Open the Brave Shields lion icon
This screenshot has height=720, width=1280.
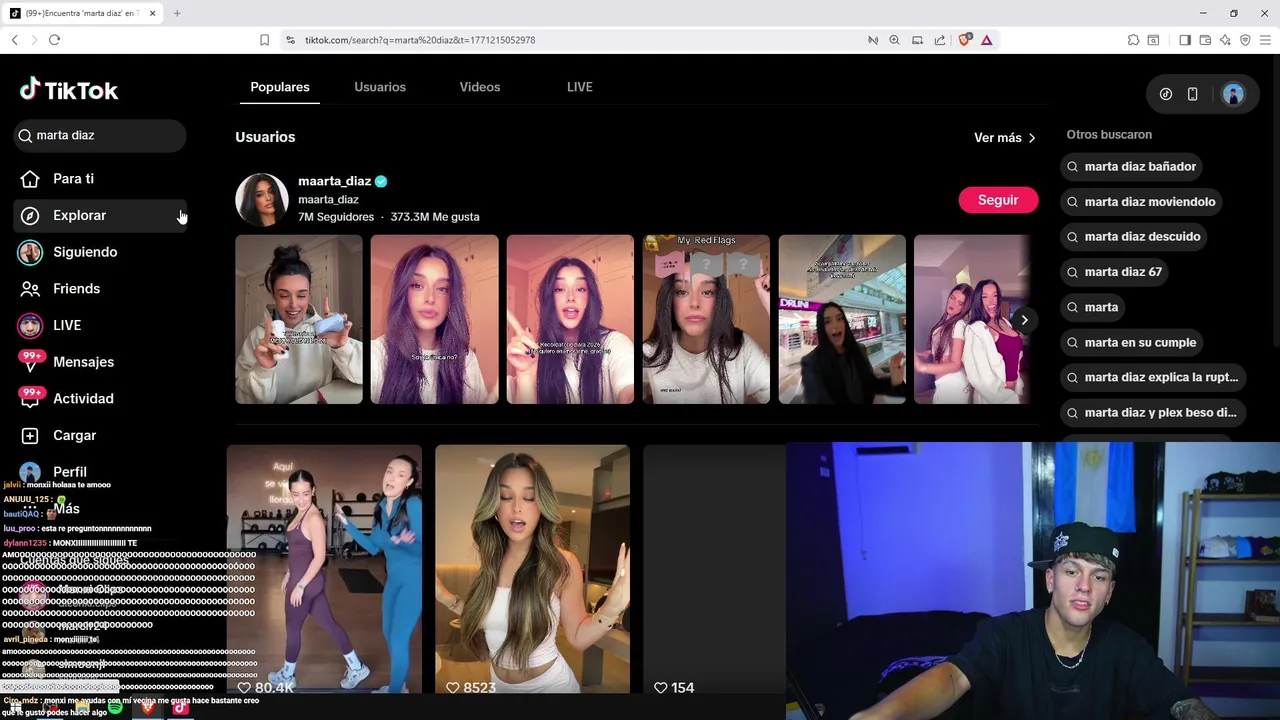point(965,40)
